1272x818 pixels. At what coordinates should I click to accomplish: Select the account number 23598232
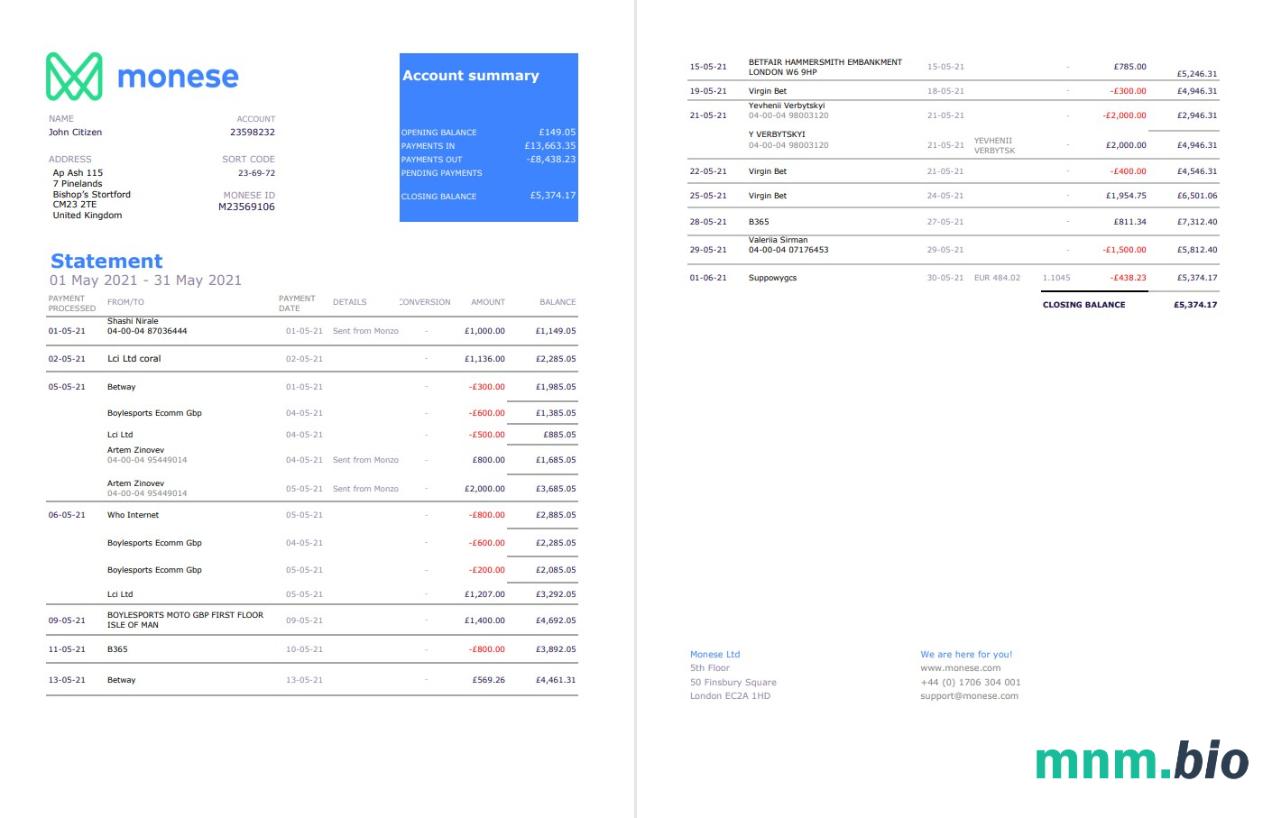point(252,132)
